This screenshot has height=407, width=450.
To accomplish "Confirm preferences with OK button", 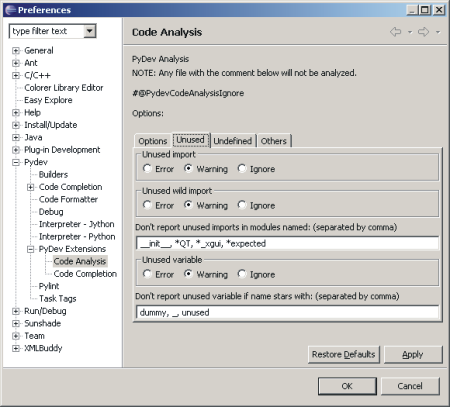I will click(347, 386).
